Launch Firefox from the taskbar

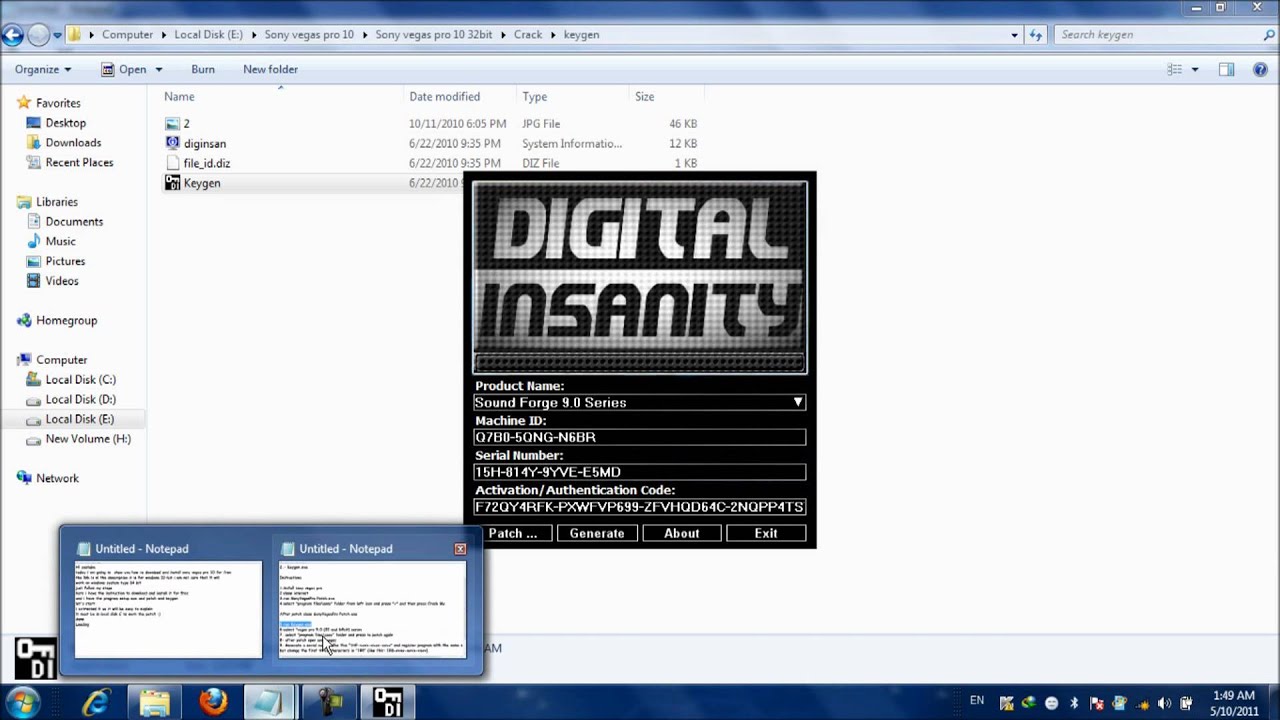click(x=212, y=702)
